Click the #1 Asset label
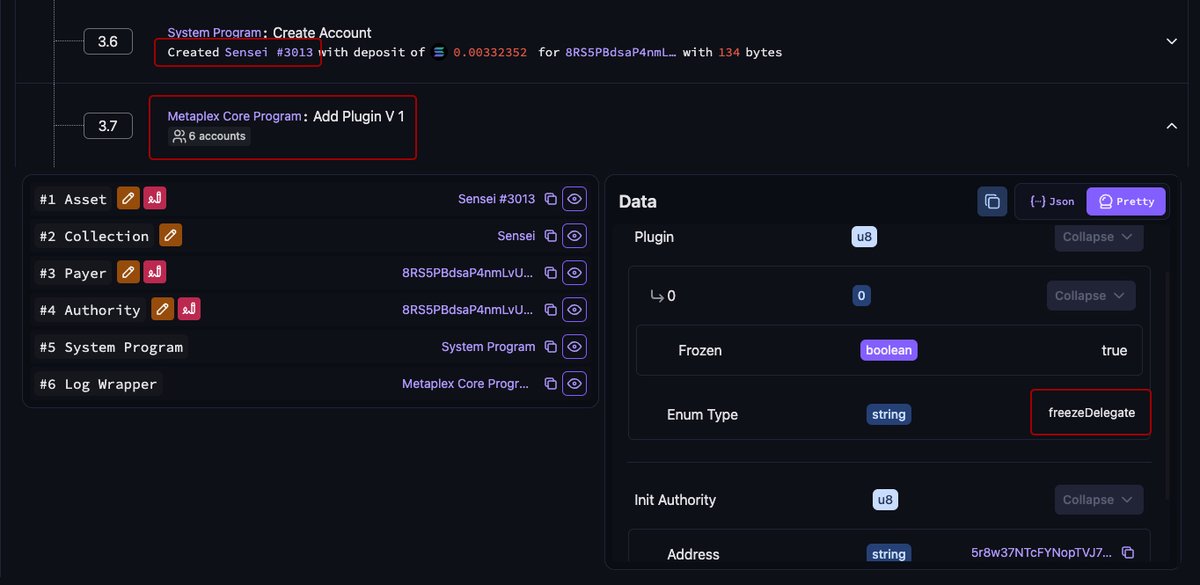This screenshot has height=585, width=1200. [73, 199]
